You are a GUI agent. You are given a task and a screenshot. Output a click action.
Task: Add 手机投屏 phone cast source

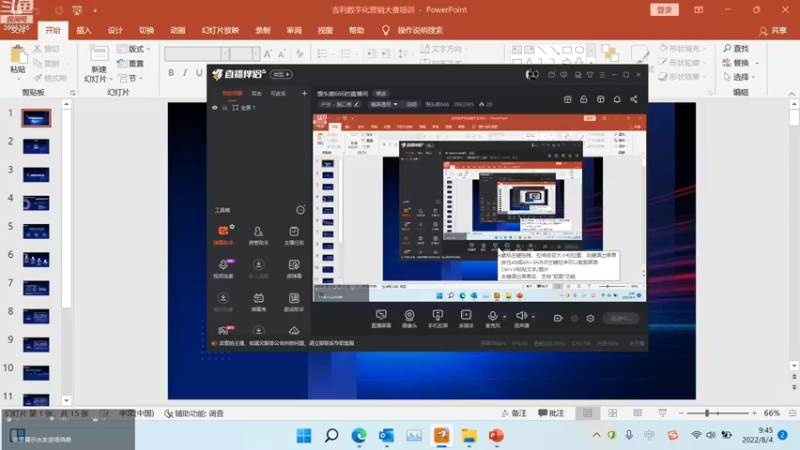tap(438, 318)
